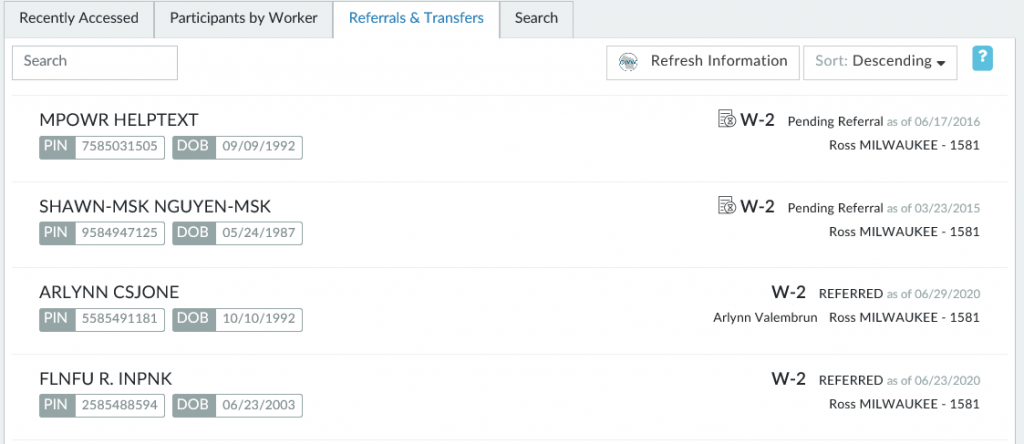1024x444 pixels.
Task: Click the Refresh Information button
Action: coord(703,62)
